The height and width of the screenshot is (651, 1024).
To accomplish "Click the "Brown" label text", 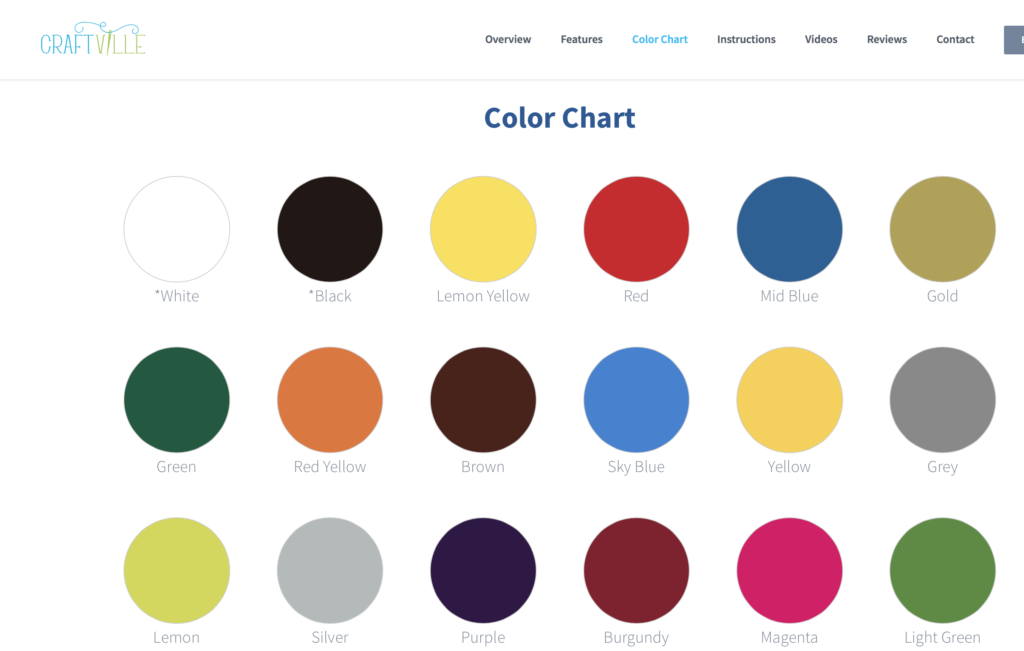I will tap(483, 467).
